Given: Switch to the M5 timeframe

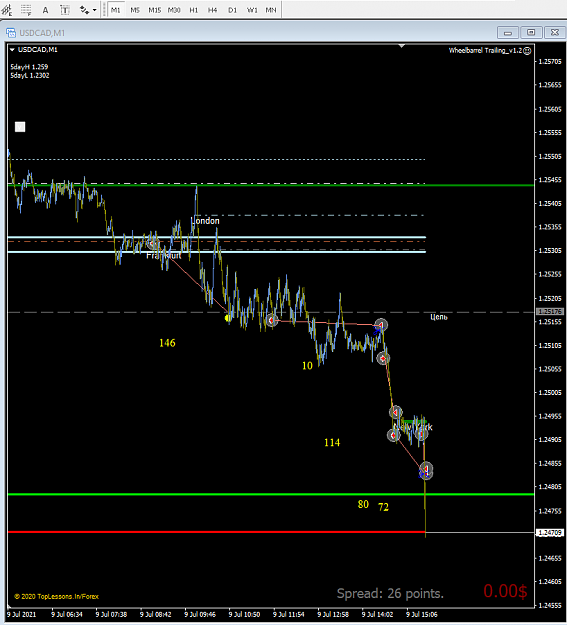Looking at the screenshot, I should click(x=135, y=10).
